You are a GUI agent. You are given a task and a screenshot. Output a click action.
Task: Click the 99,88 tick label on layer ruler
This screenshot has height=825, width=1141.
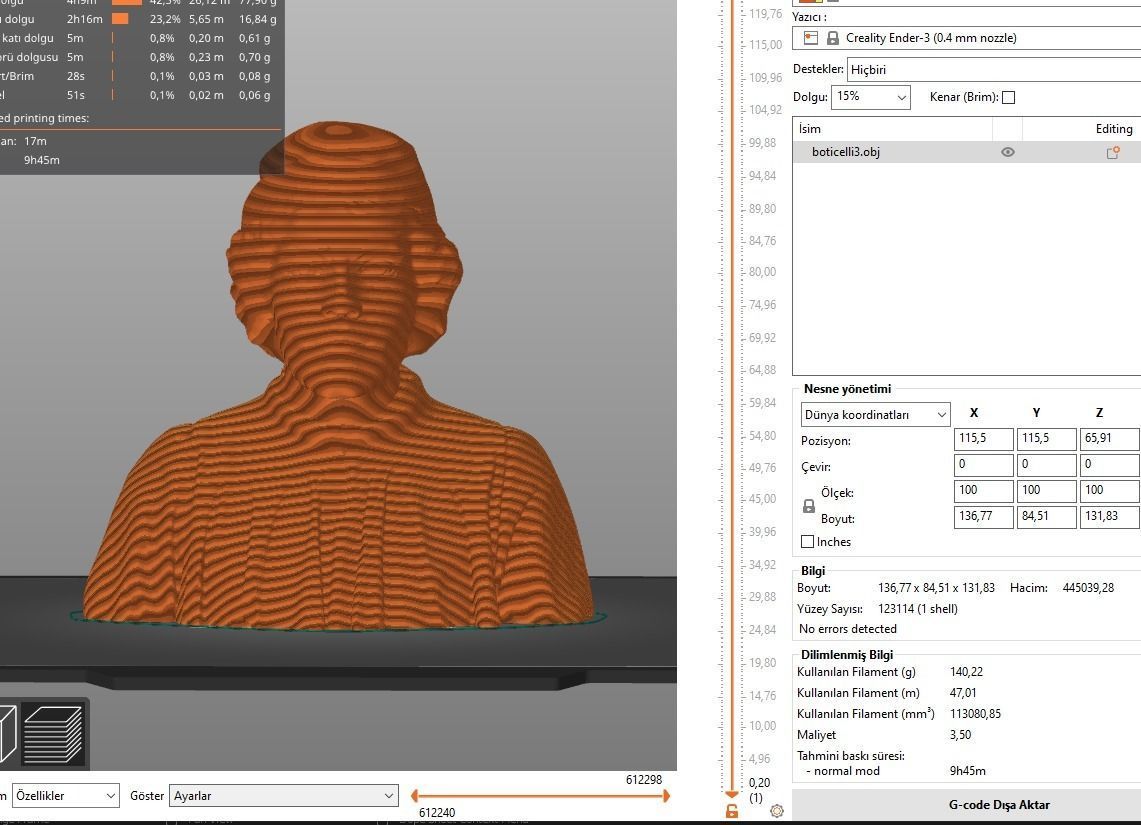(x=763, y=143)
